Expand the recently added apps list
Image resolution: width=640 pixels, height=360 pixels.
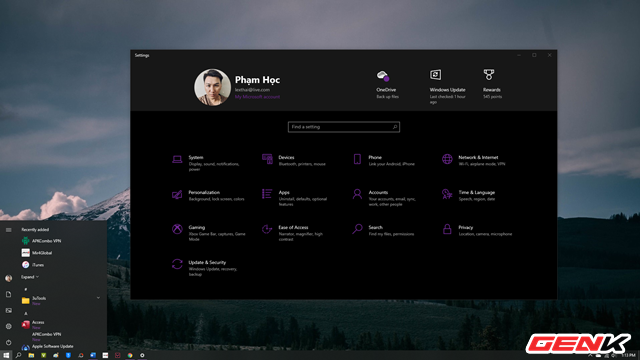point(30,277)
